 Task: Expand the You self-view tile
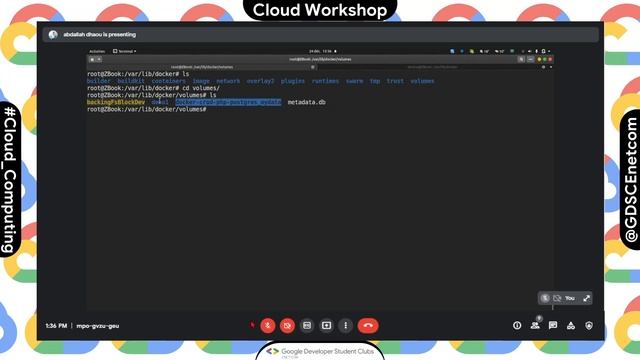(587, 298)
